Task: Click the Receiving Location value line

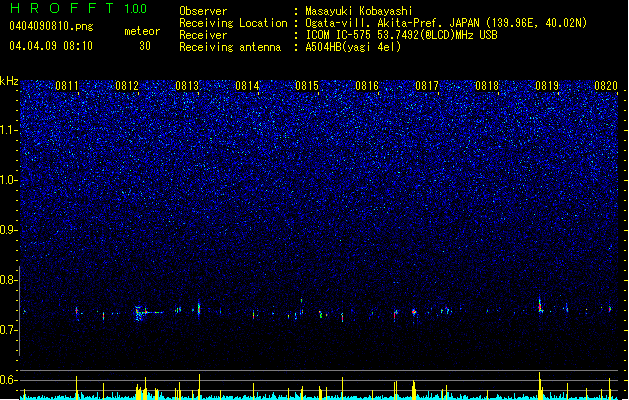Action: (446, 23)
